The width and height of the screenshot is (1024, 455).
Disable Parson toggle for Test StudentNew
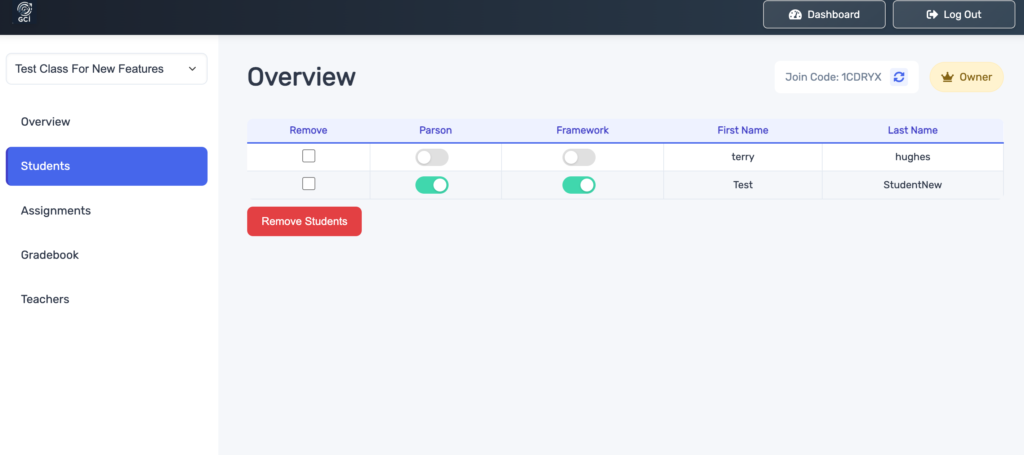click(432, 185)
